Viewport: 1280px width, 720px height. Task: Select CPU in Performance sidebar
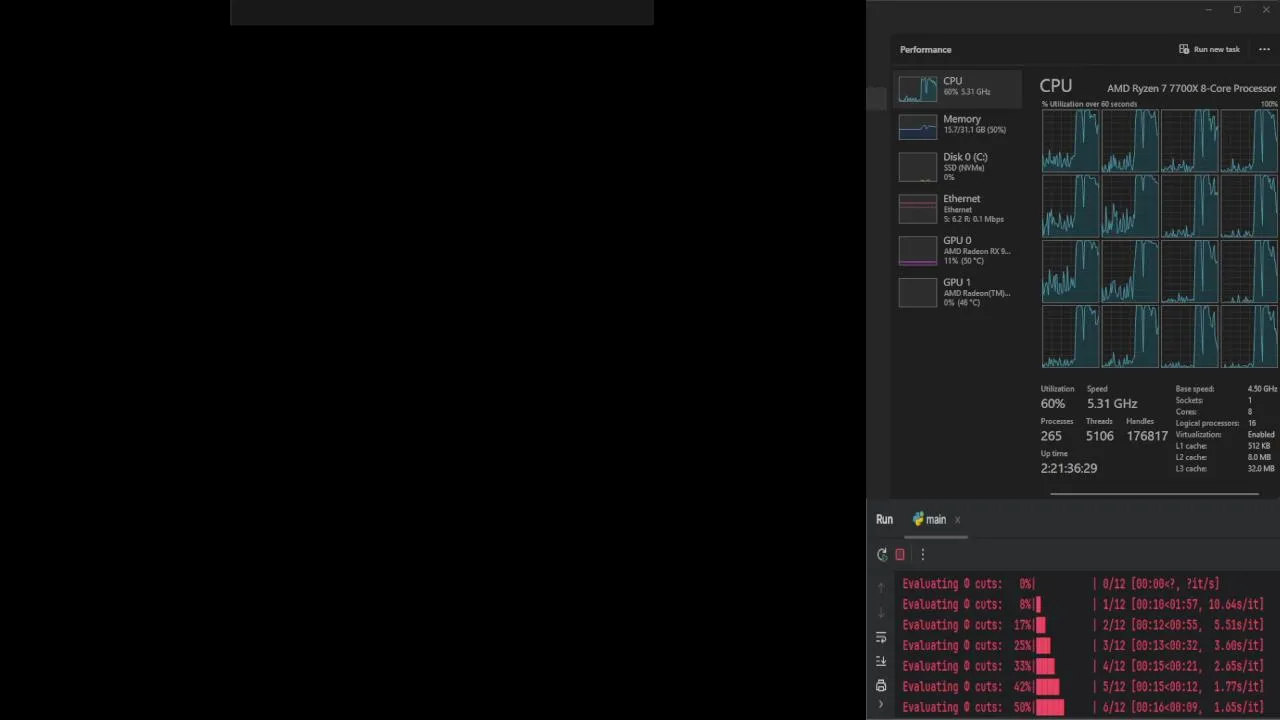tap(958, 88)
